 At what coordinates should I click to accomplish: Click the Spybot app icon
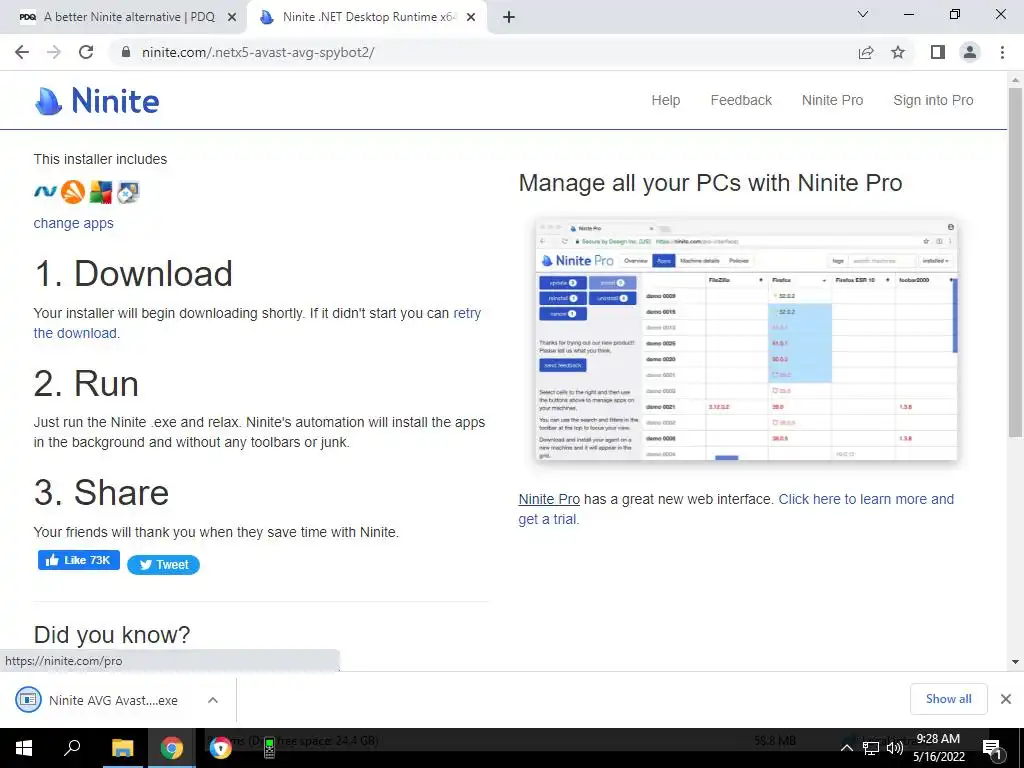129,192
